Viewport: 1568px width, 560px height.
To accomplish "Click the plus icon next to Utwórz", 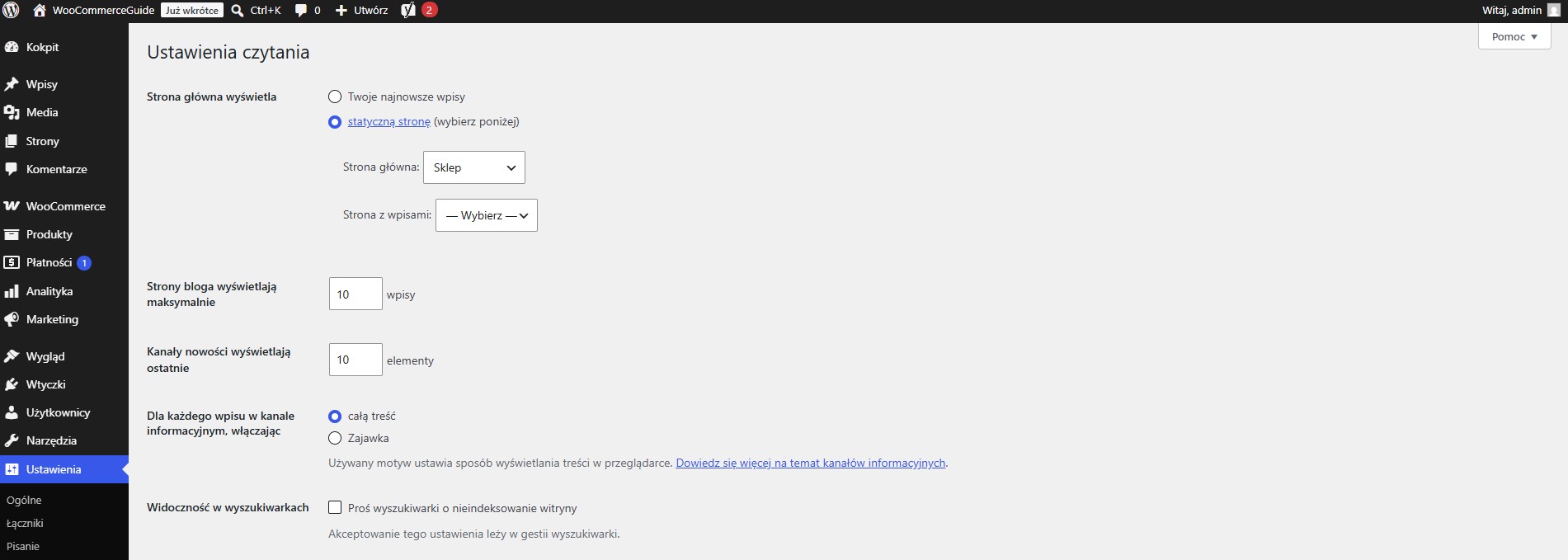I will 341,11.
